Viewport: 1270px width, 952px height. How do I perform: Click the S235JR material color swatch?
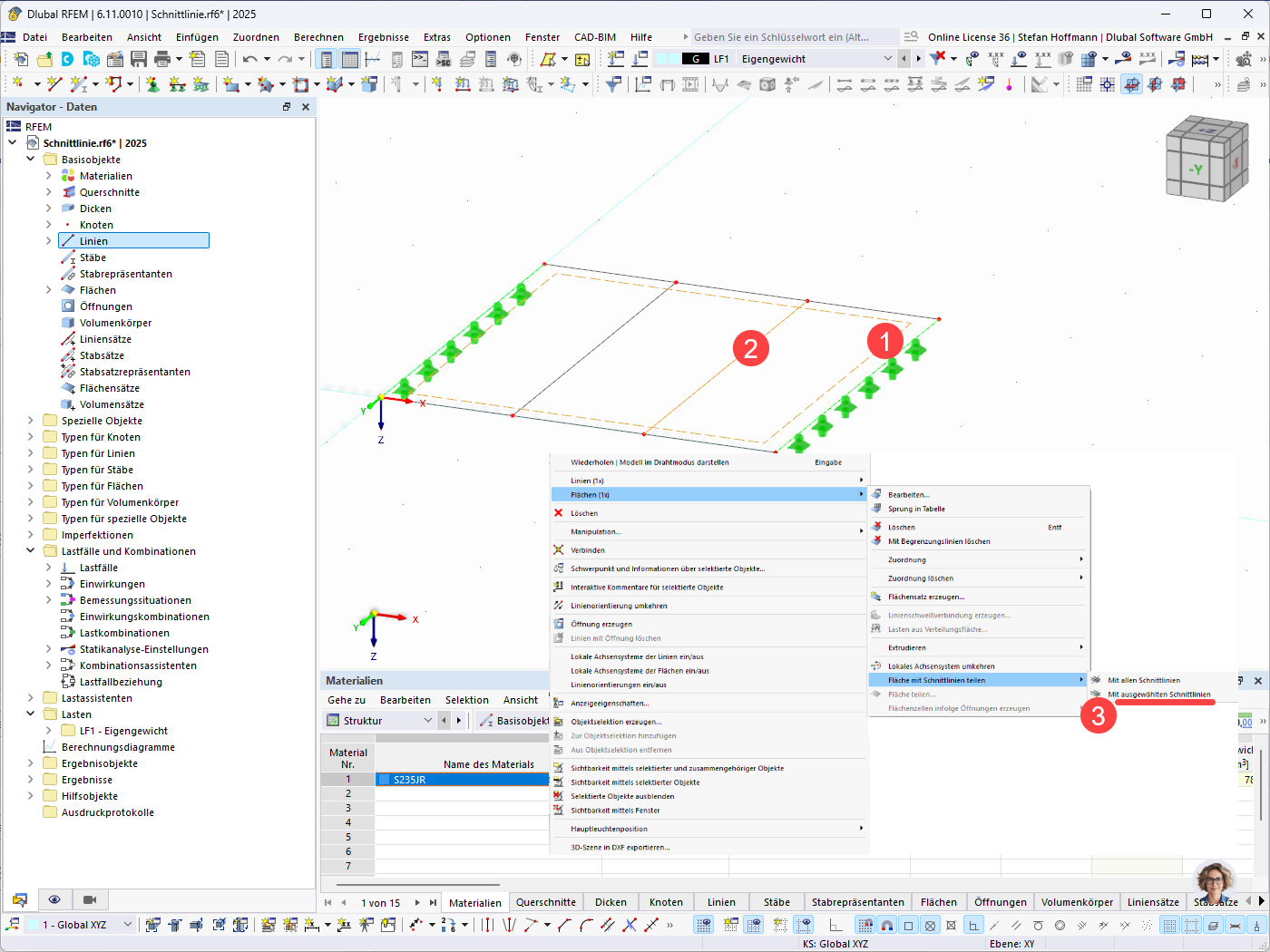tap(385, 780)
